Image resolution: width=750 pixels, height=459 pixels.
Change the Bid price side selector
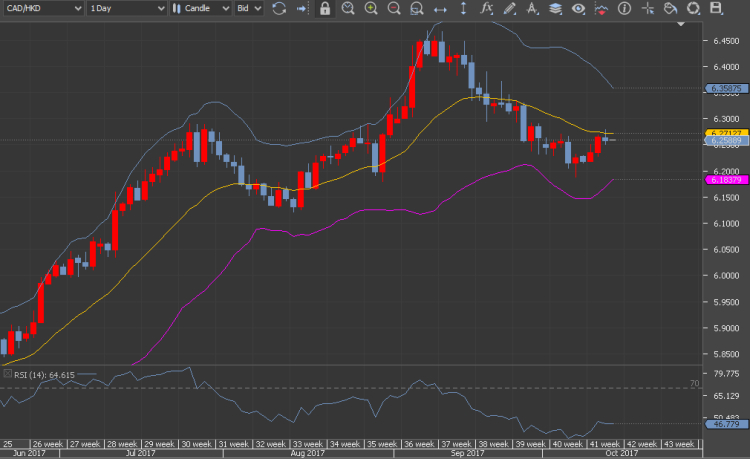tap(248, 9)
